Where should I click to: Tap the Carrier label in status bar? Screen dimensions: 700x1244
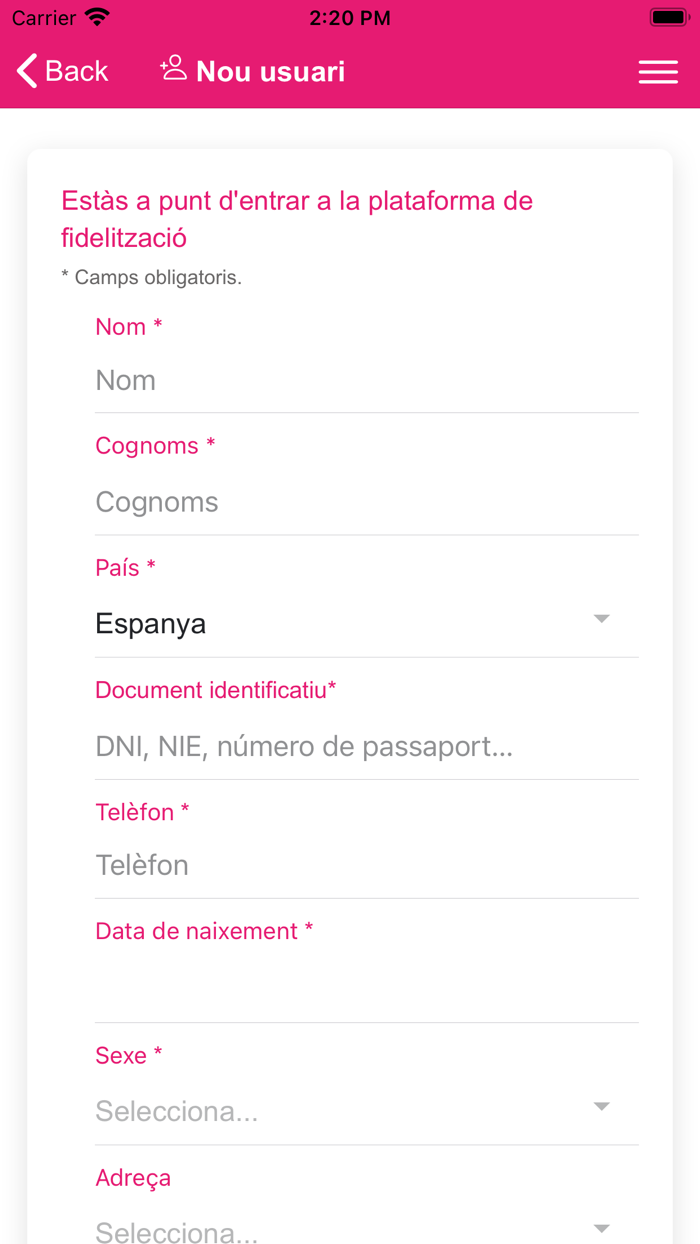44,18
